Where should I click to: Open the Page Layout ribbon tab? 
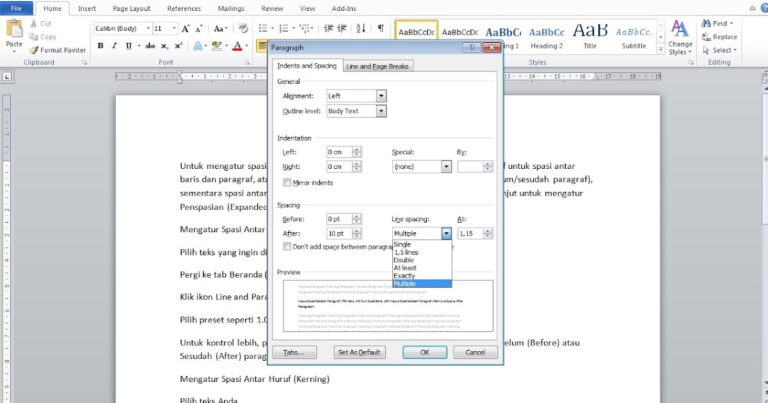point(131,8)
